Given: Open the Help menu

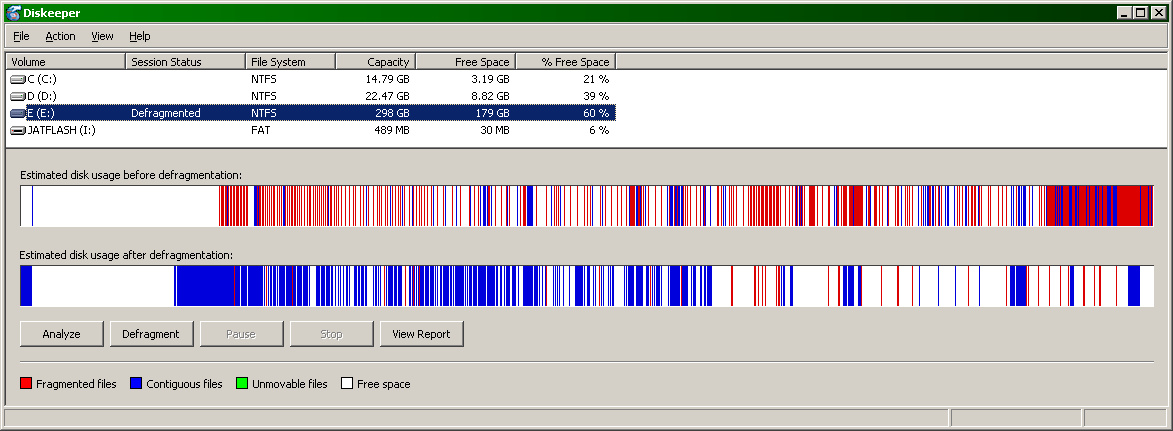Looking at the screenshot, I should click(x=139, y=36).
